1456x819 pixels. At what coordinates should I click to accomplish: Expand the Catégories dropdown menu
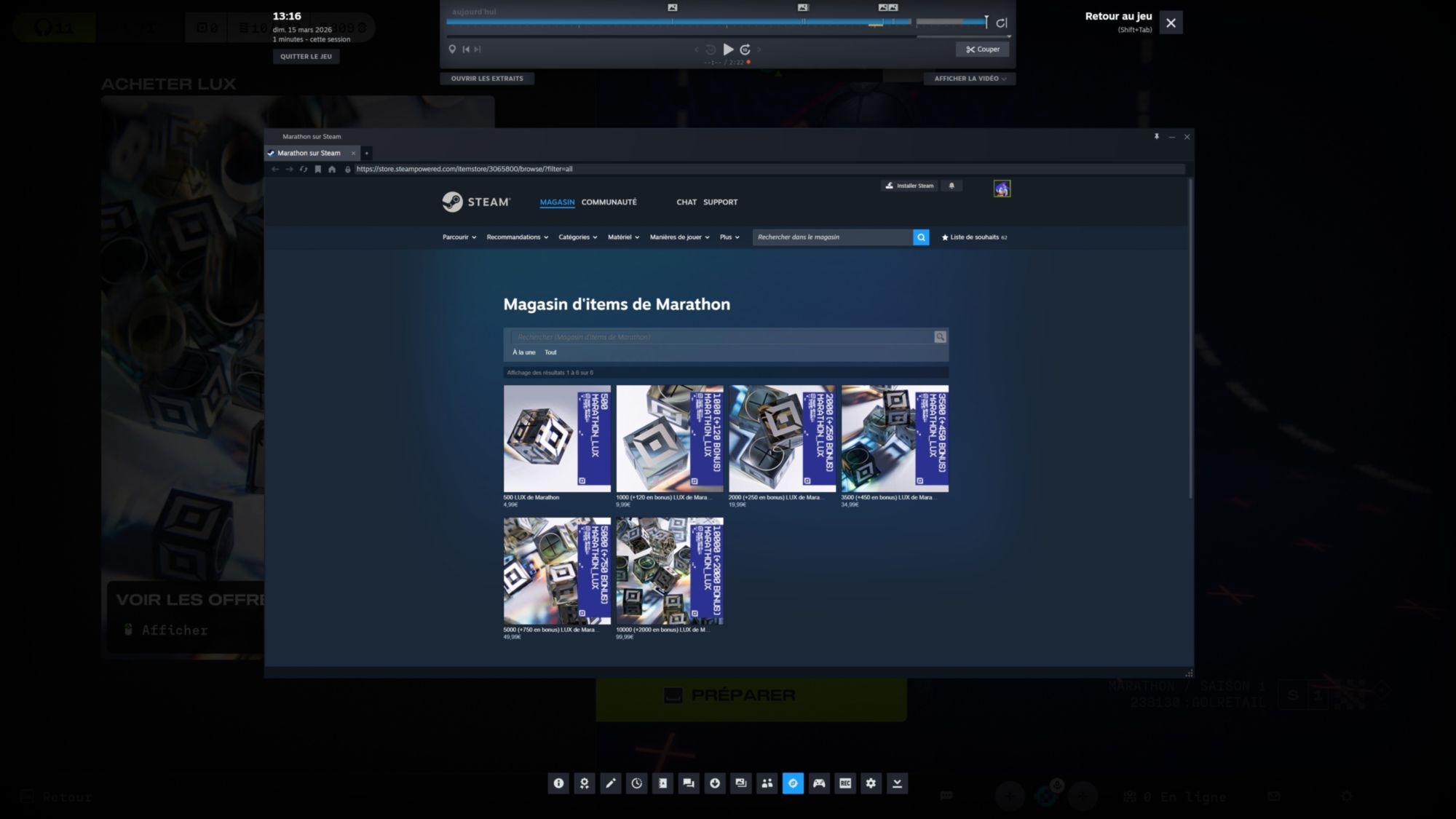577,237
